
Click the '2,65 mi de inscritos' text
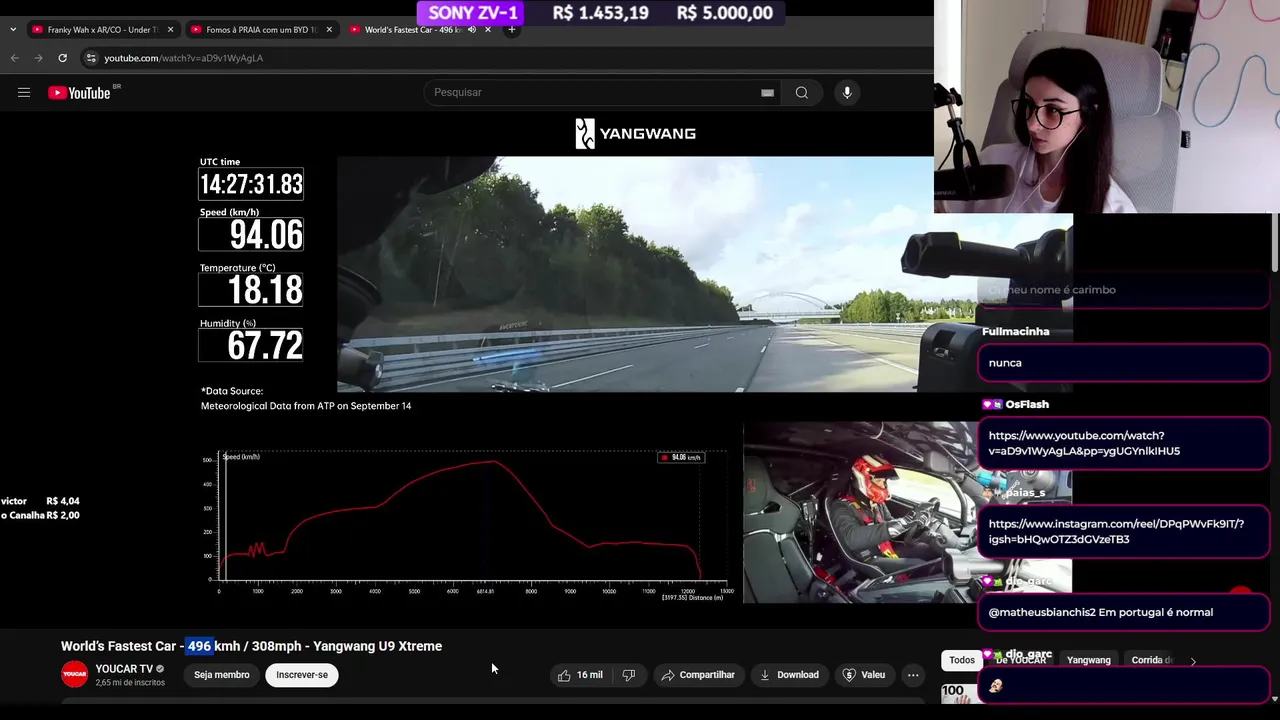(x=130, y=683)
